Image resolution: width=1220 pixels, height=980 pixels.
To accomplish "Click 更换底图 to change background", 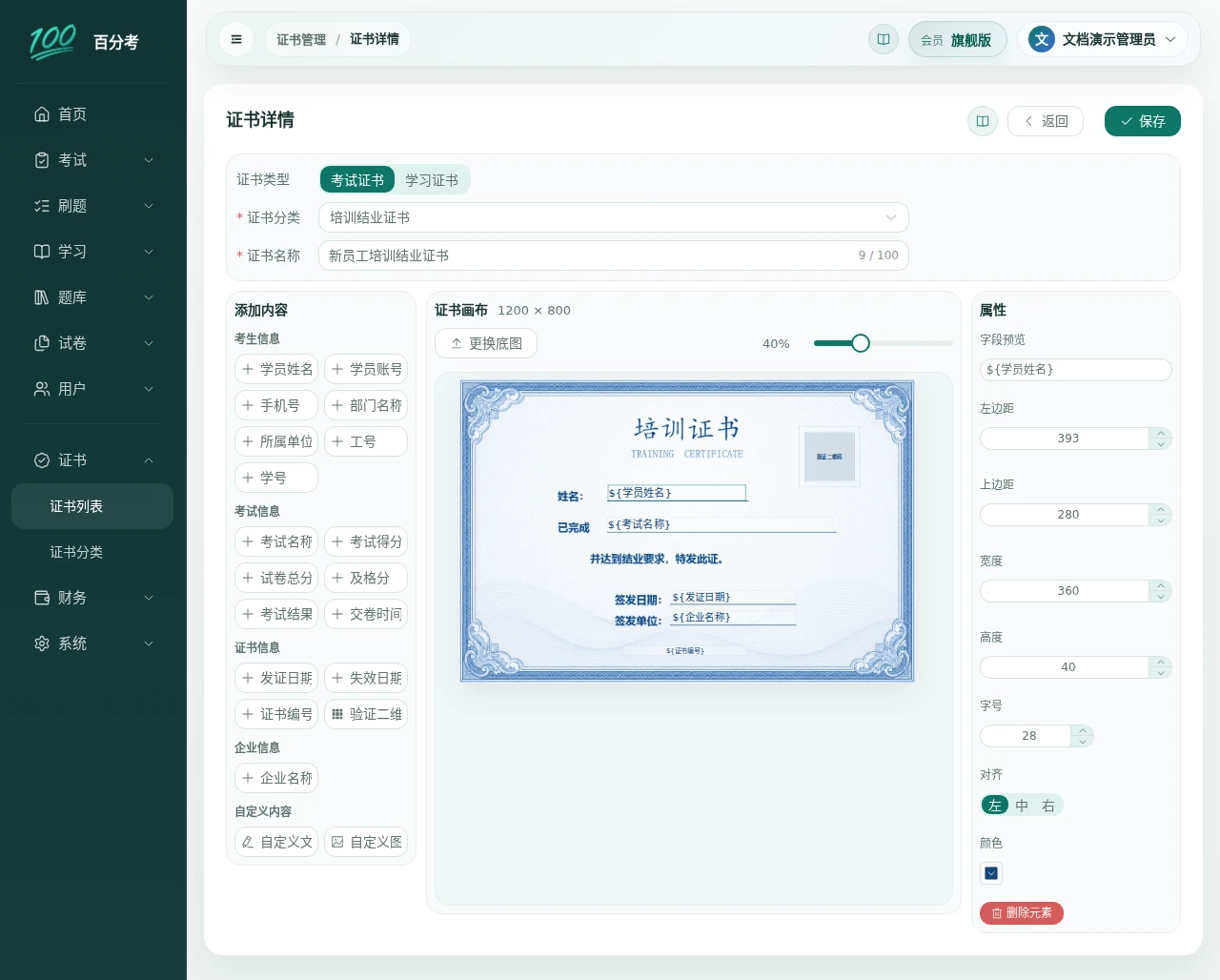I will tap(486, 343).
